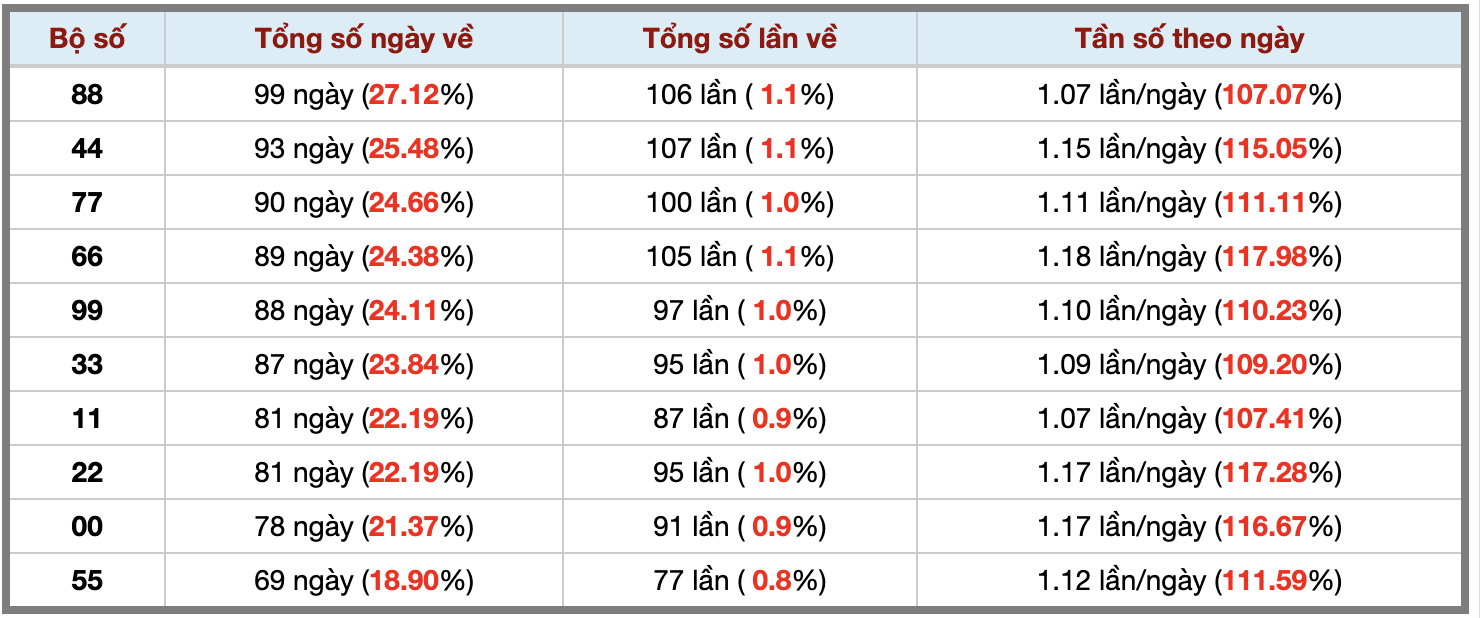The image size is (1480, 618).
Task: Select number set 11 cell
Action: 87,419
